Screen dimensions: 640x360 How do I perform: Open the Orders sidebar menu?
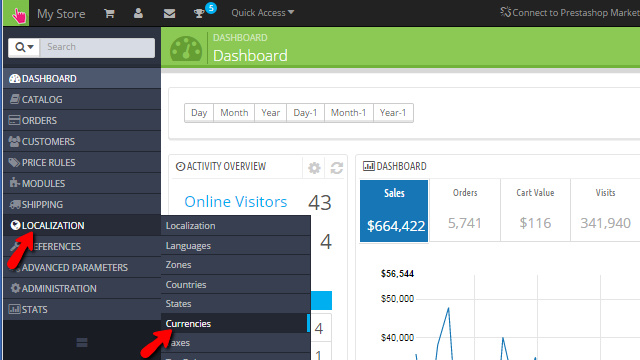[x=82, y=120]
